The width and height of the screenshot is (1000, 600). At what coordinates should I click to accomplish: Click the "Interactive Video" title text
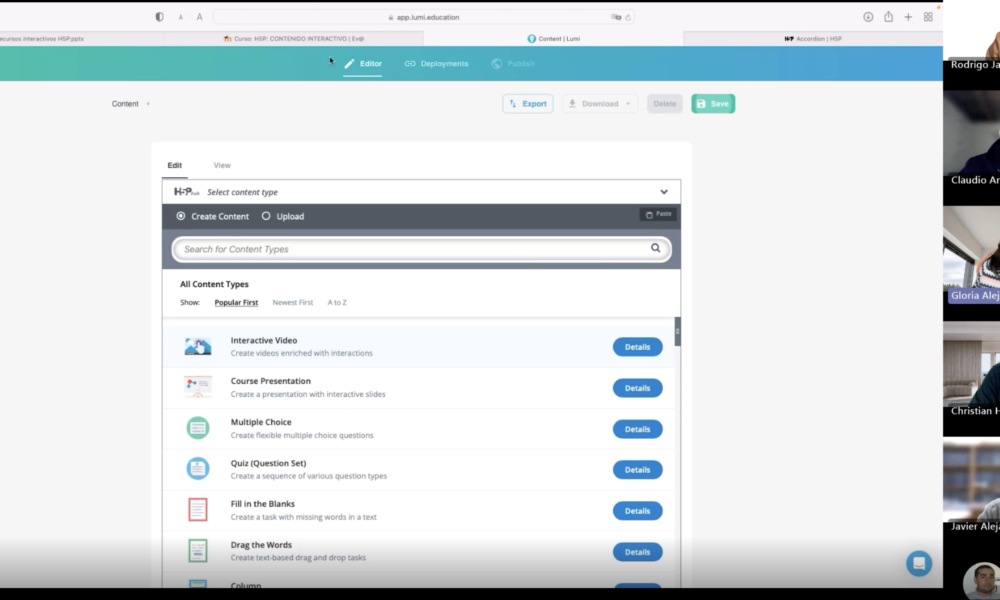pyautogui.click(x=264, y=340)
